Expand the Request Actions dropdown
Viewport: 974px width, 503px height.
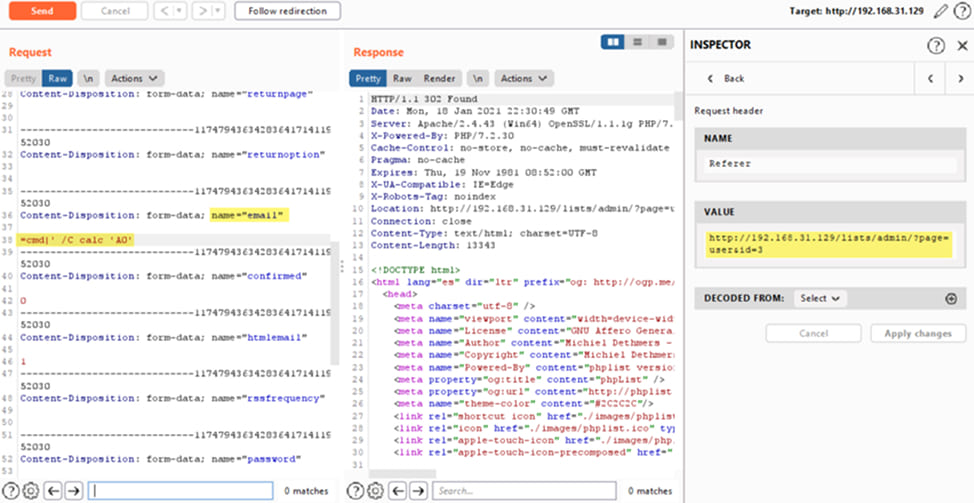point(134,78)
